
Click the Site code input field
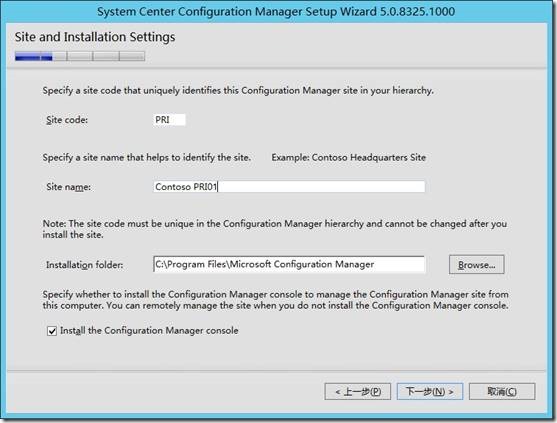pyautogui.click(x=169, y=120)
